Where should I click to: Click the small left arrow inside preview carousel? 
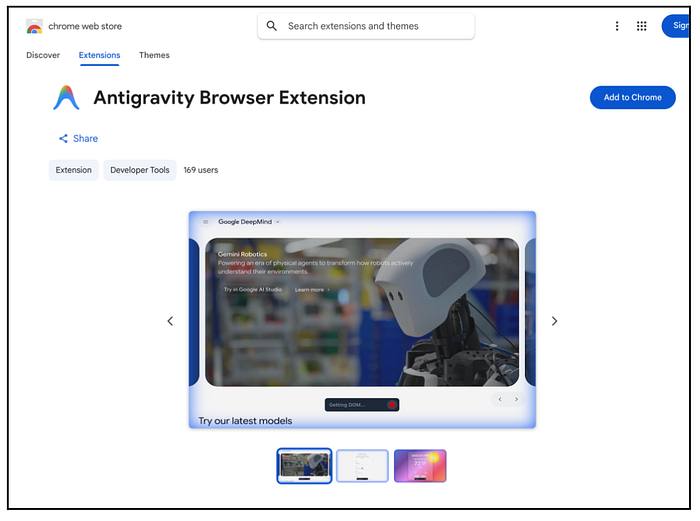click(x=500, y=399)
